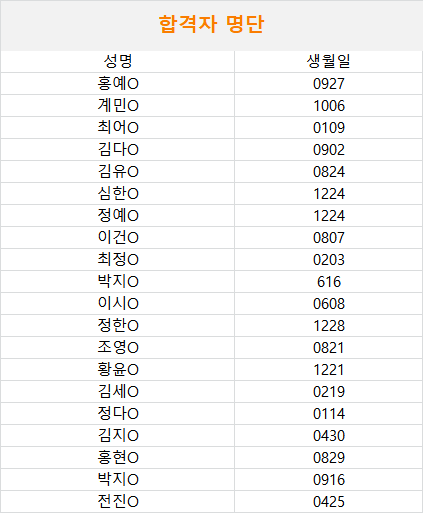Click the name cell 이시O
Viewport: 423px width, 513px height.
(x=118, y=303)
